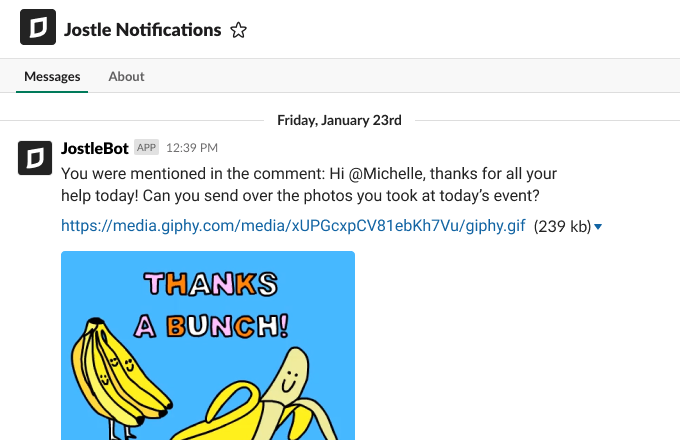Screen dimensions: 680x440
Task: Click the "A BUNCH!" lettering in the GIF
Action: pyautogui.click(x=211, y=326)
